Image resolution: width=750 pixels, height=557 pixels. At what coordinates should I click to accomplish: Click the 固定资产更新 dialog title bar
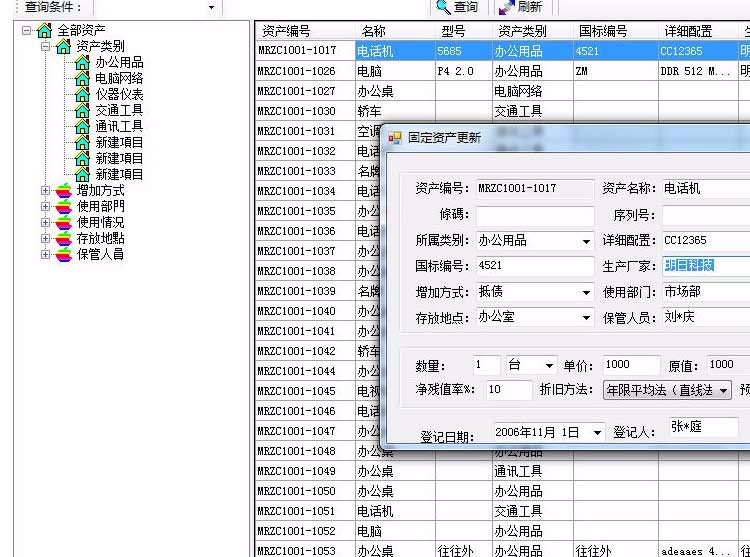[x=567, y=138]
